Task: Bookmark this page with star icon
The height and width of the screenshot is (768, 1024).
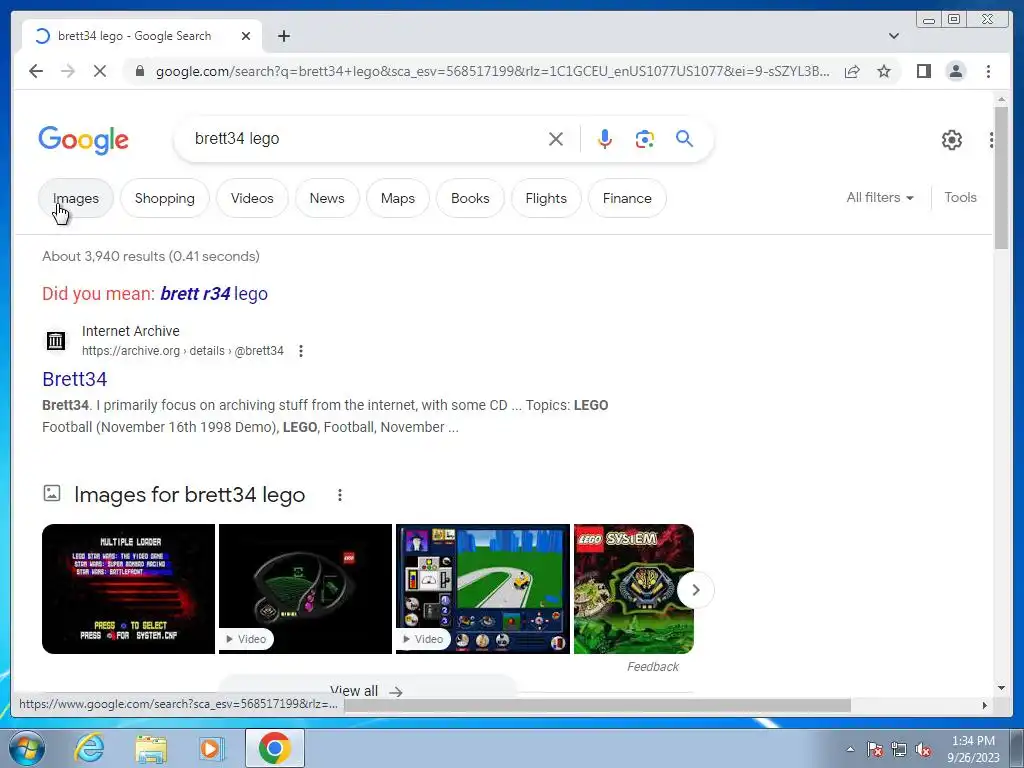Action: tap(884, 71)
